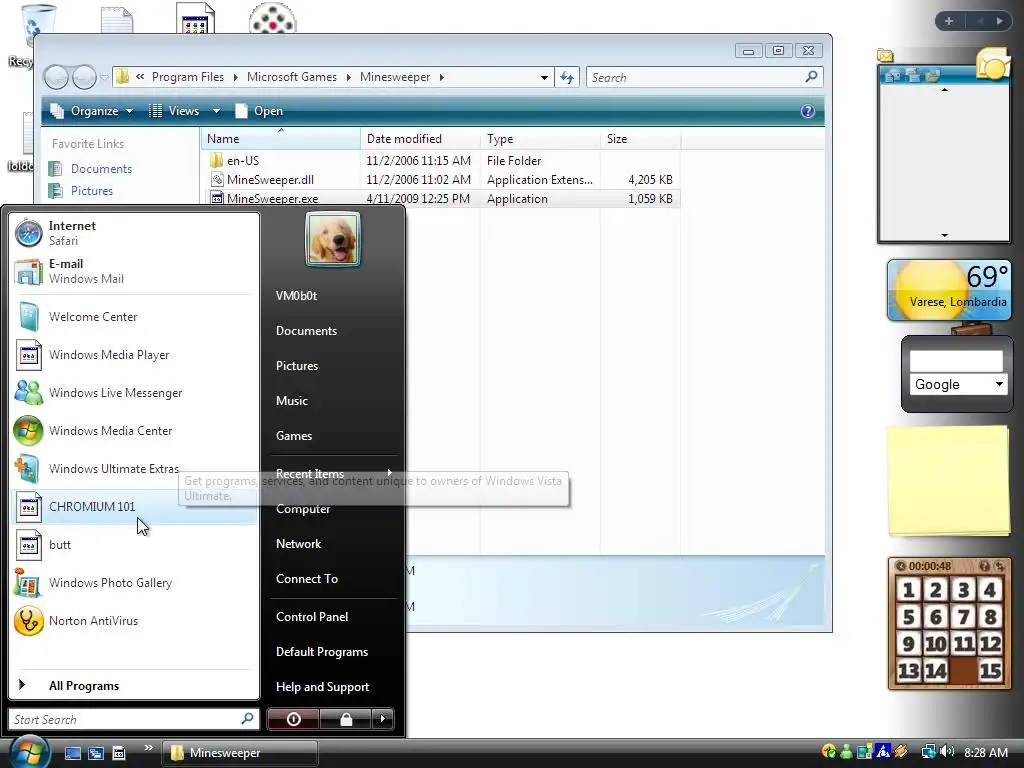Open Connect To from the Start menu
The width and height of the screenshot is (1024, 768).
(x=334, y=579)
